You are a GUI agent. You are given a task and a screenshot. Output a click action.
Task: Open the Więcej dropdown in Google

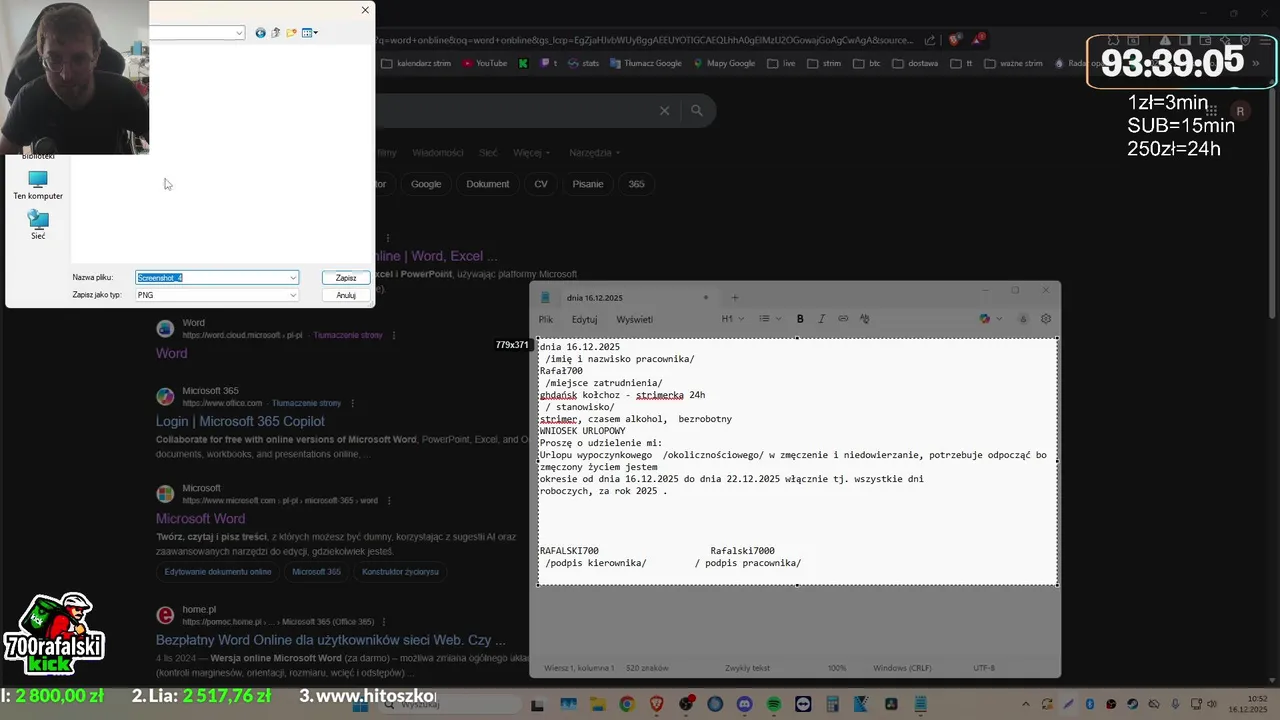click(531, 153)
